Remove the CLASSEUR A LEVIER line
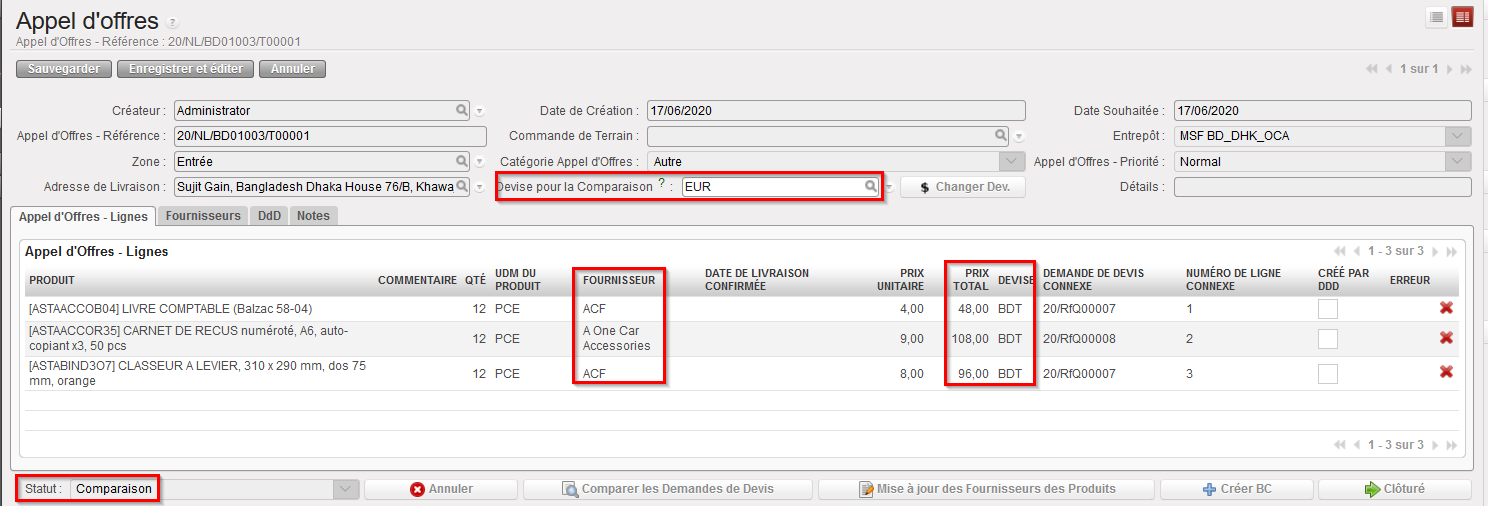 1446,372
